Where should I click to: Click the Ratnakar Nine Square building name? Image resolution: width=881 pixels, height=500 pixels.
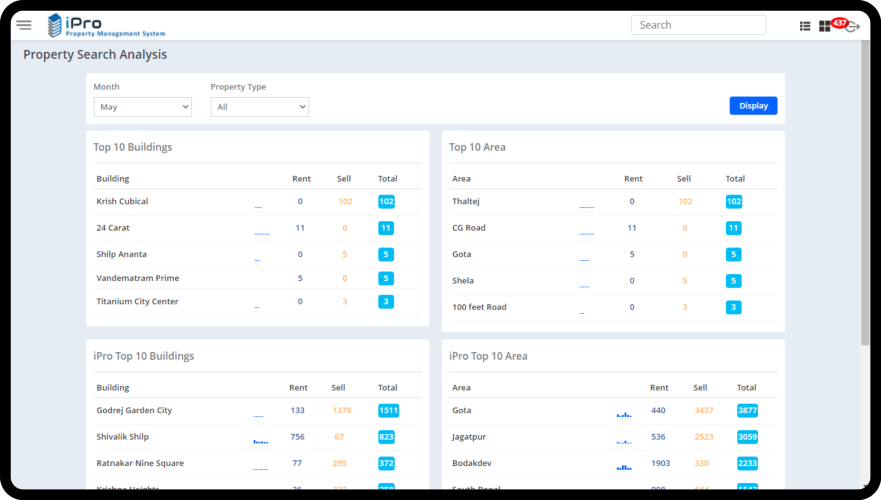(140, 463)
